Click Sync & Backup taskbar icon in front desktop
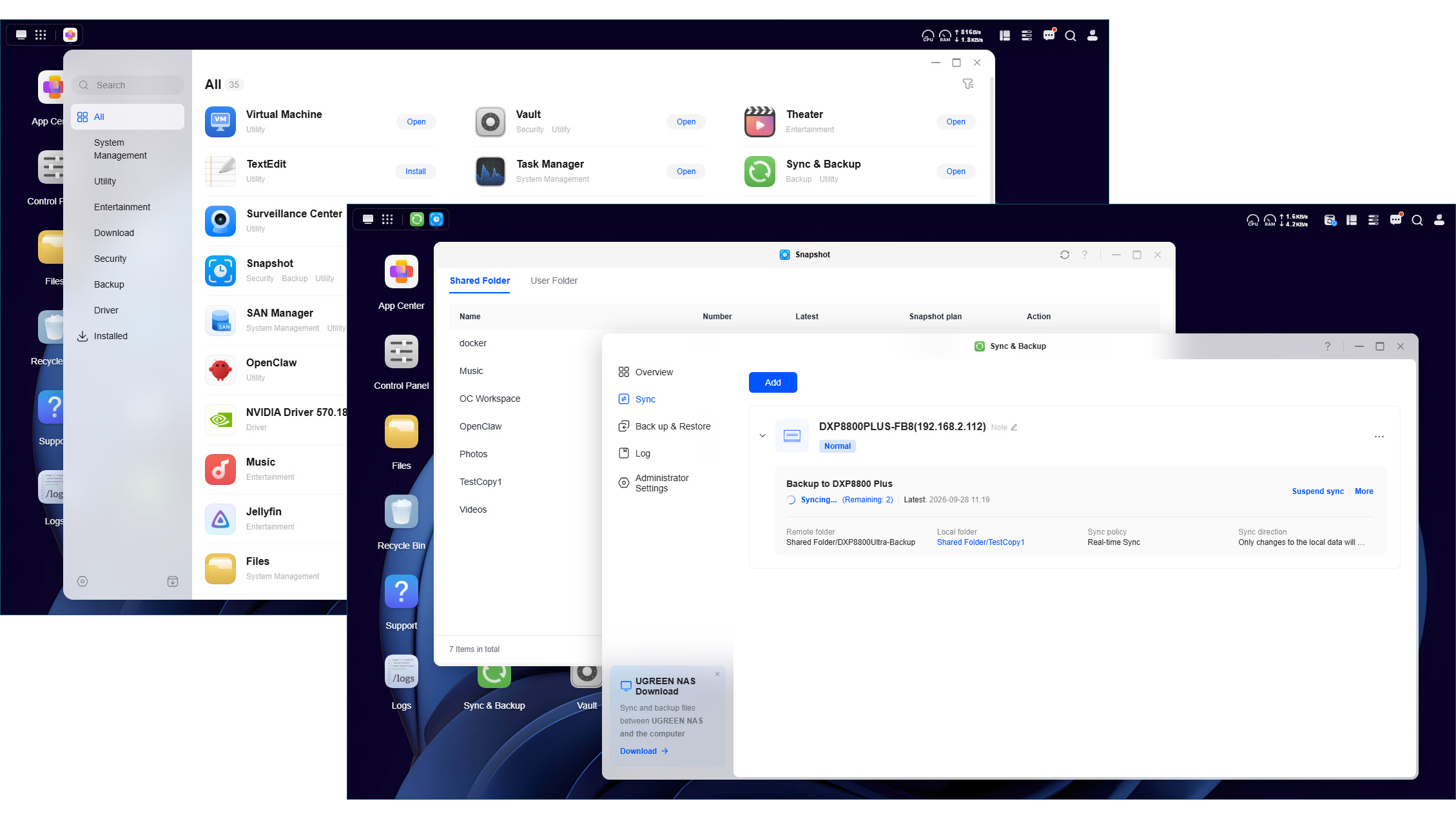 pyautogui.click(x=417, y=219)
